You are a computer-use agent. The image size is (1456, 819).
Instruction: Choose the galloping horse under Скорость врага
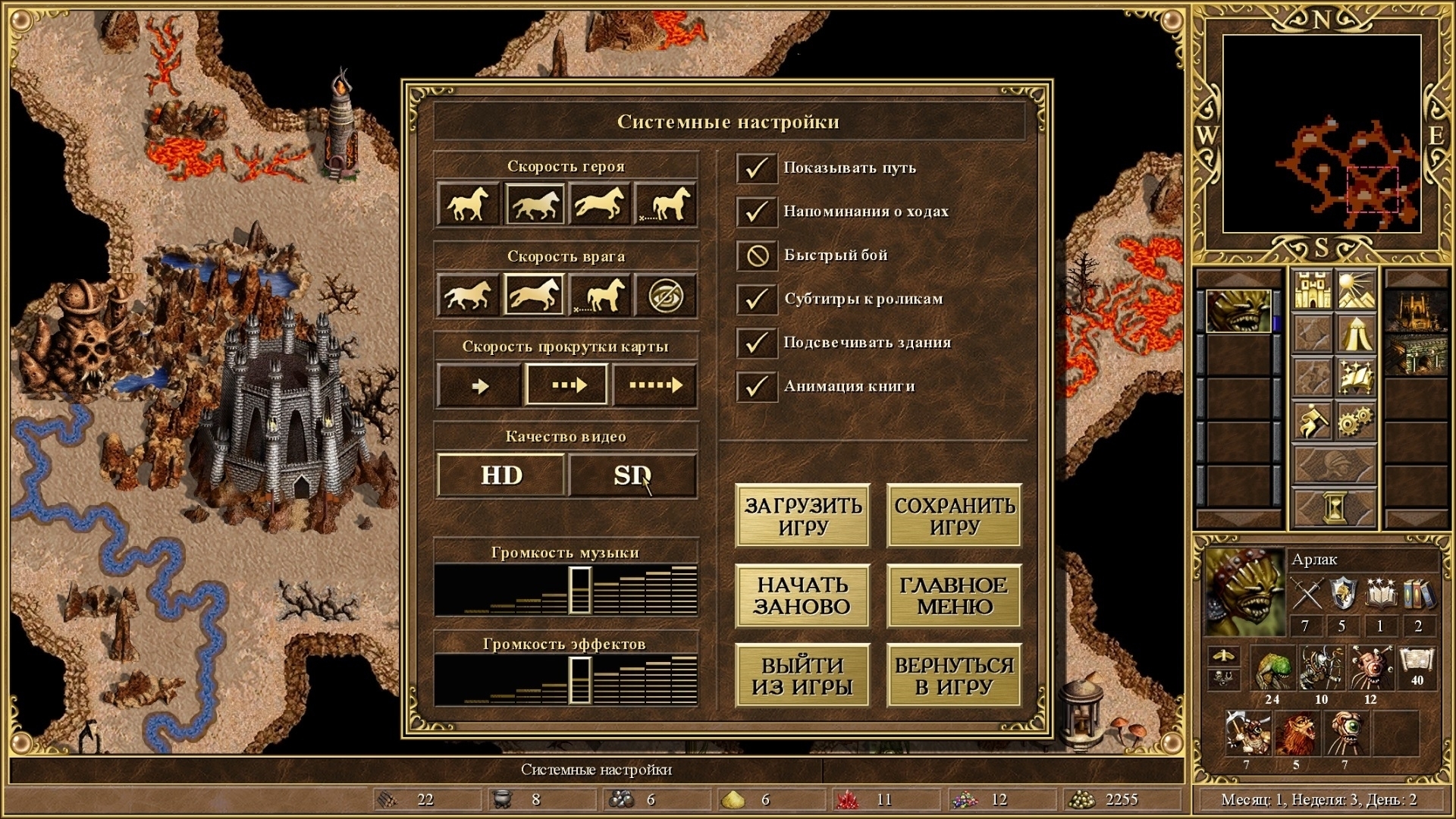[535, 294]
